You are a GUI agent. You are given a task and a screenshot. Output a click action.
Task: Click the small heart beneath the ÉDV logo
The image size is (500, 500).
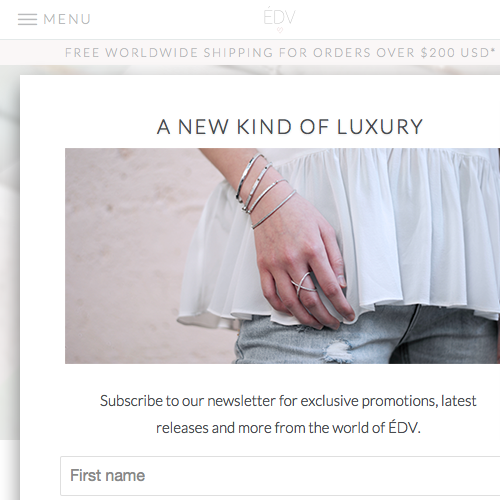(280, 30)
